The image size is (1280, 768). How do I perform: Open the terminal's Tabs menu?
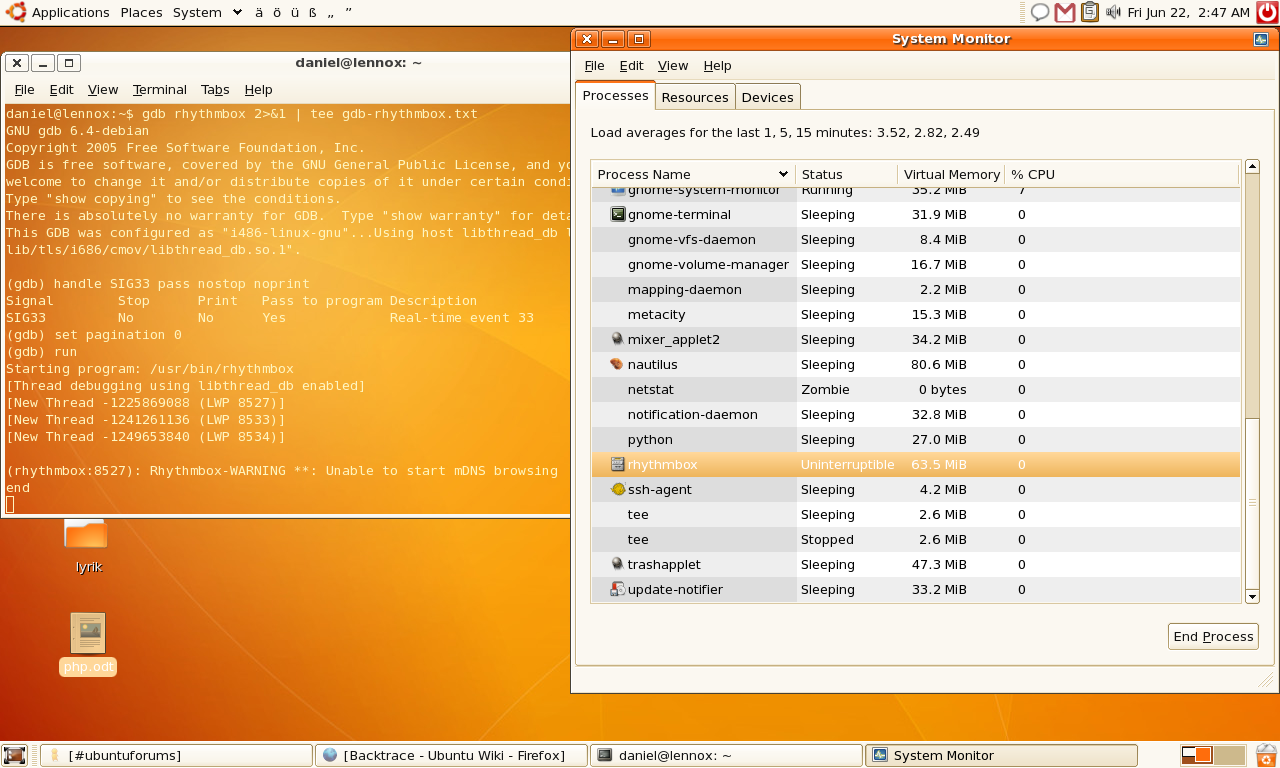[215, 89]
